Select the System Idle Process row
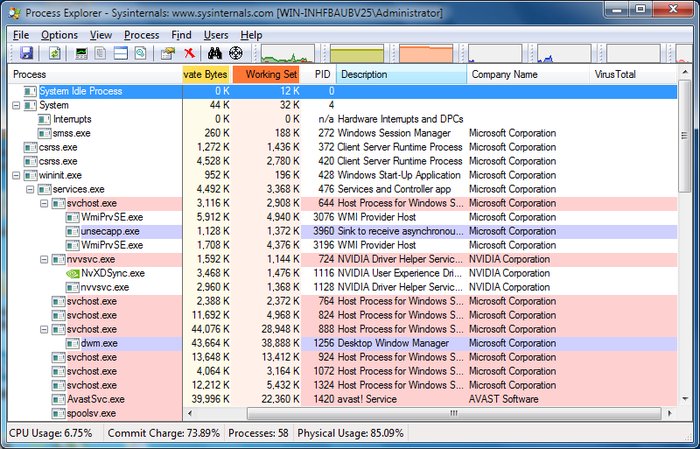 click(x=342, y=91)
